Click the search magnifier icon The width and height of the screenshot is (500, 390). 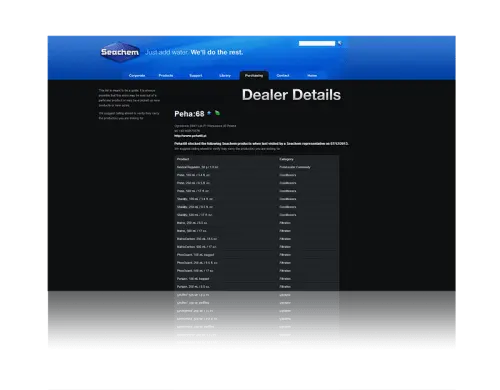340,43
